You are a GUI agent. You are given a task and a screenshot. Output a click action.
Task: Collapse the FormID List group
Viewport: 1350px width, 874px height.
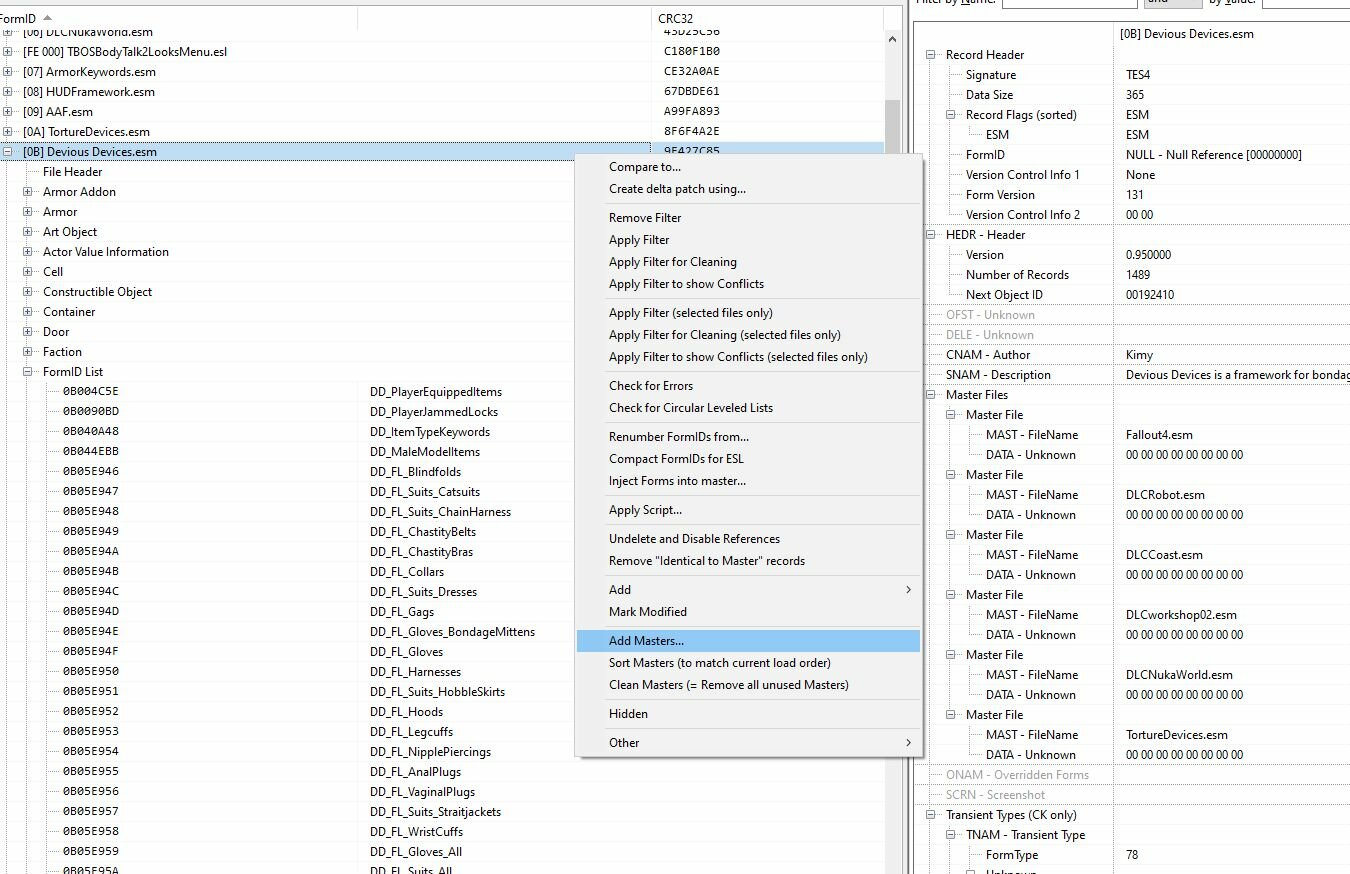pyautogui.click(x=28, y=372)
